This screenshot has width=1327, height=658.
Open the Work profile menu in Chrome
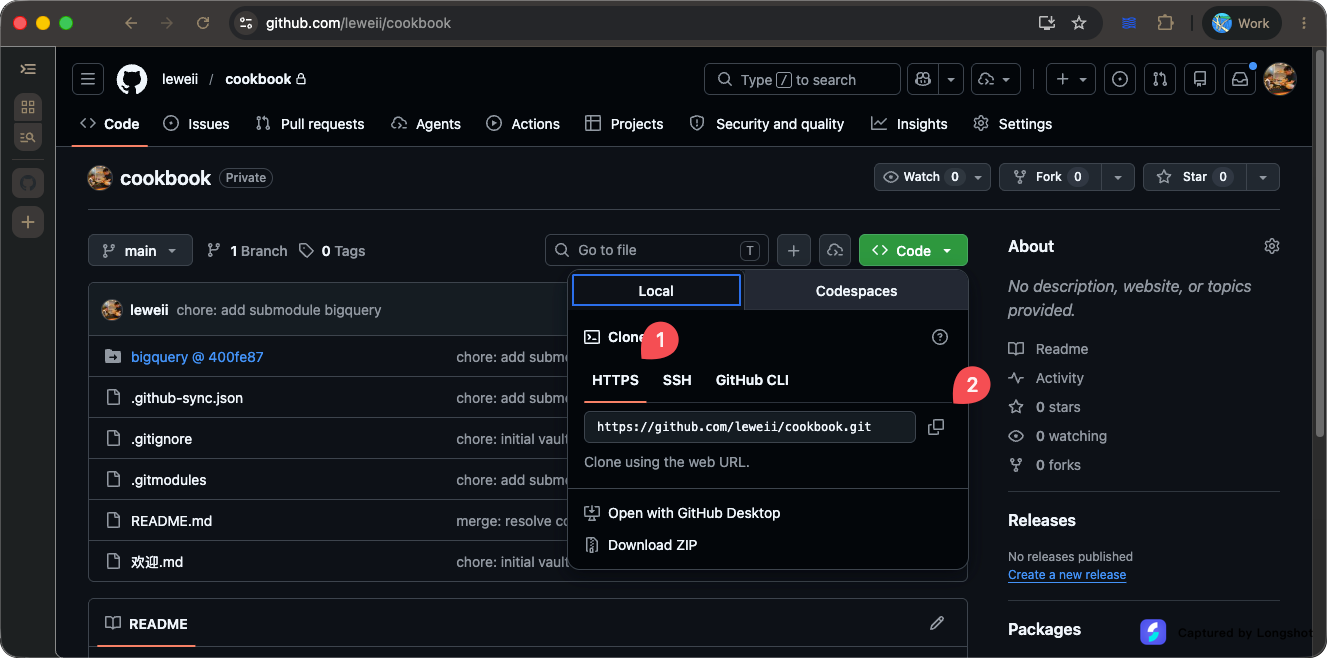(1241, 23)
